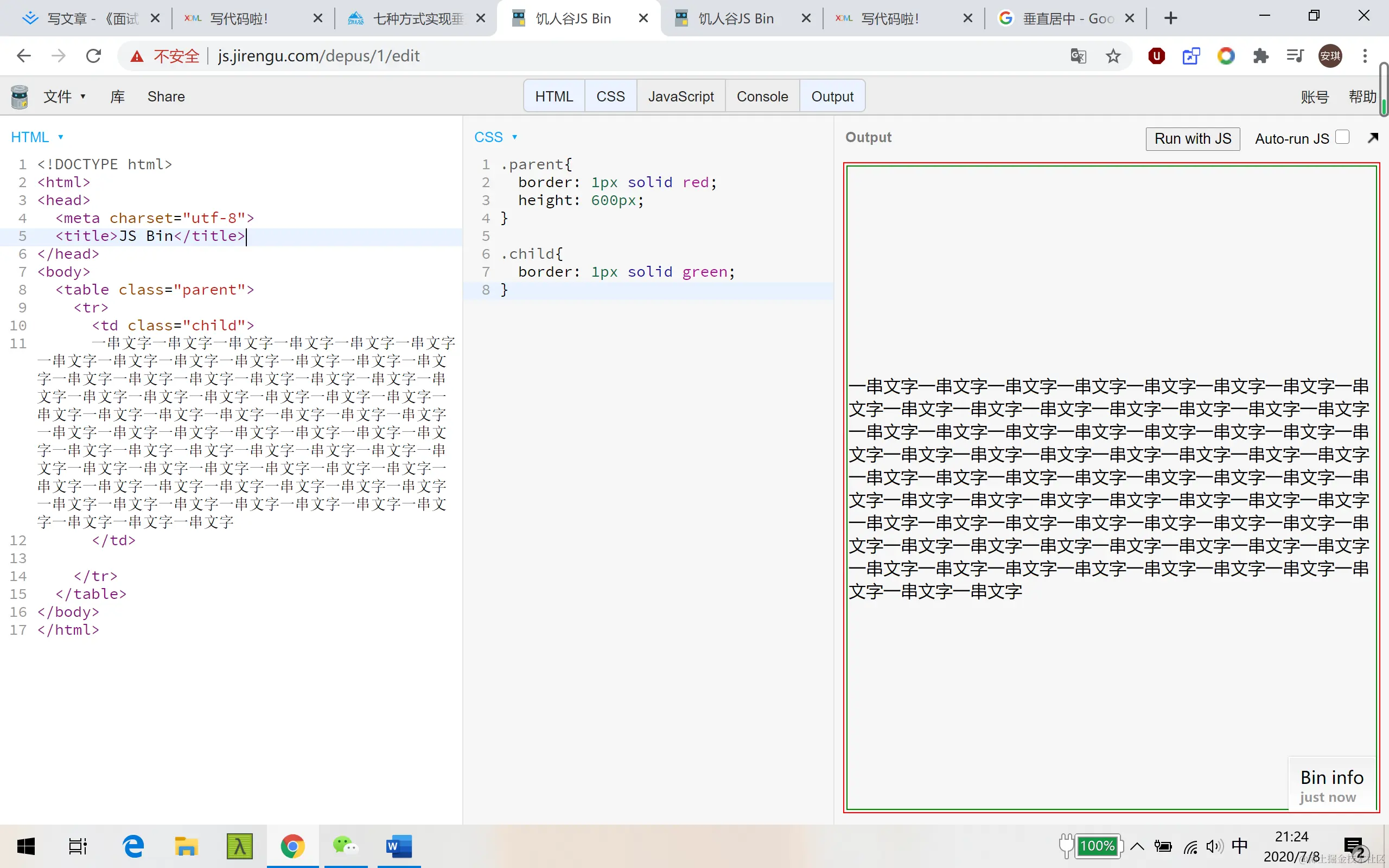1389x868 pixels.
Task: Pop out the Output panel with arrow icon
Action: coord(1372,138)
